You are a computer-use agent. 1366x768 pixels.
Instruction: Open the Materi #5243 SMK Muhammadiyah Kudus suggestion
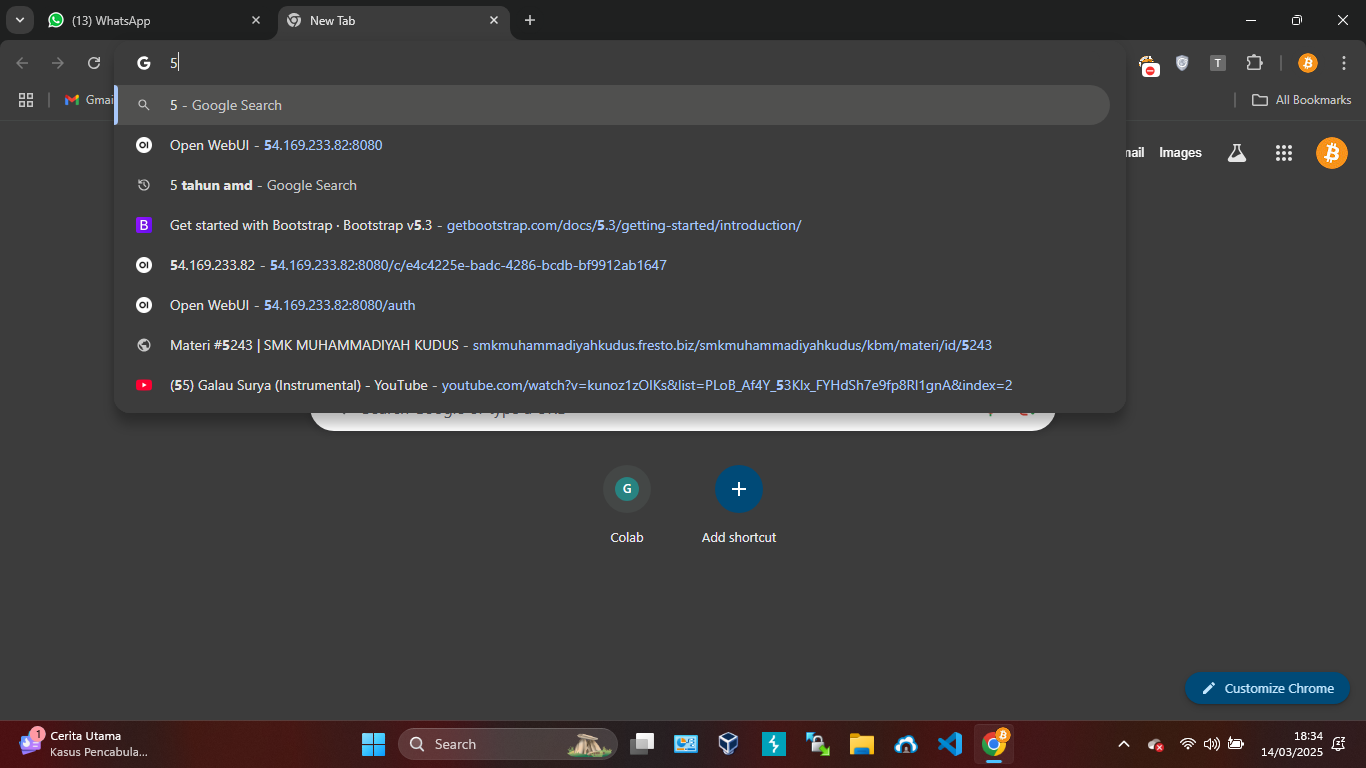[x=612, y=345]
